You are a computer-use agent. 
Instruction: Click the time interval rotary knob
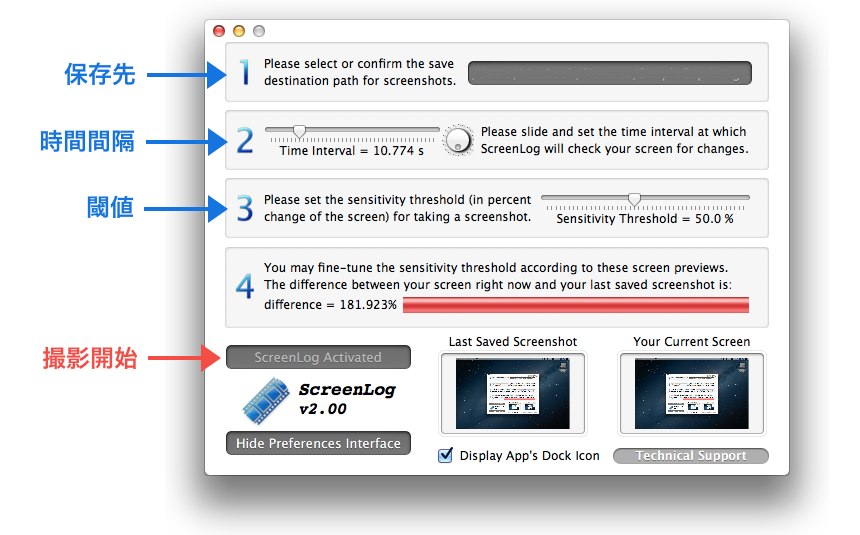click(458, 140)
